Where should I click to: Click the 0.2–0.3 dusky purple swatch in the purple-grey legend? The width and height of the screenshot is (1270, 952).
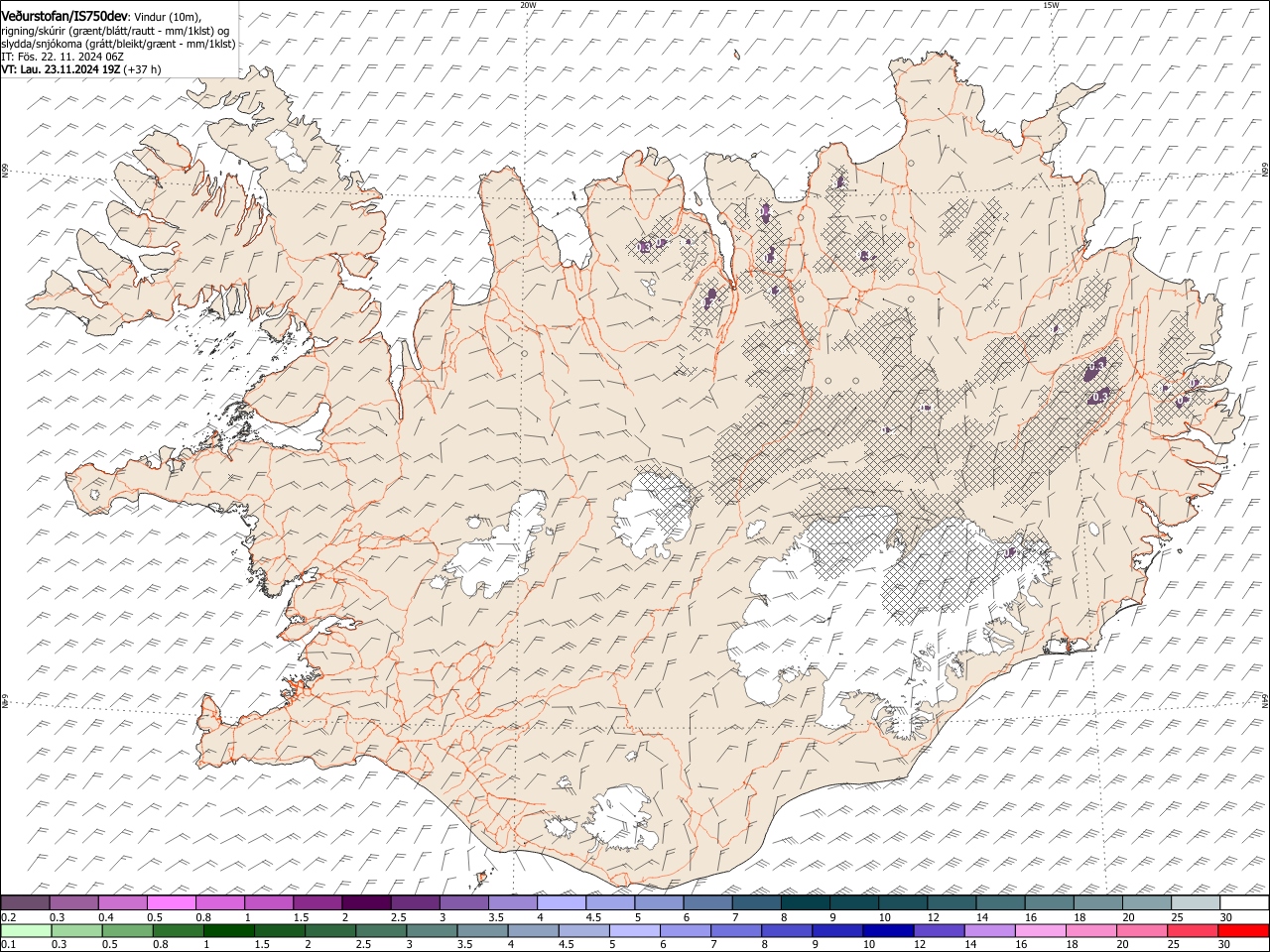tap(25, 902)
